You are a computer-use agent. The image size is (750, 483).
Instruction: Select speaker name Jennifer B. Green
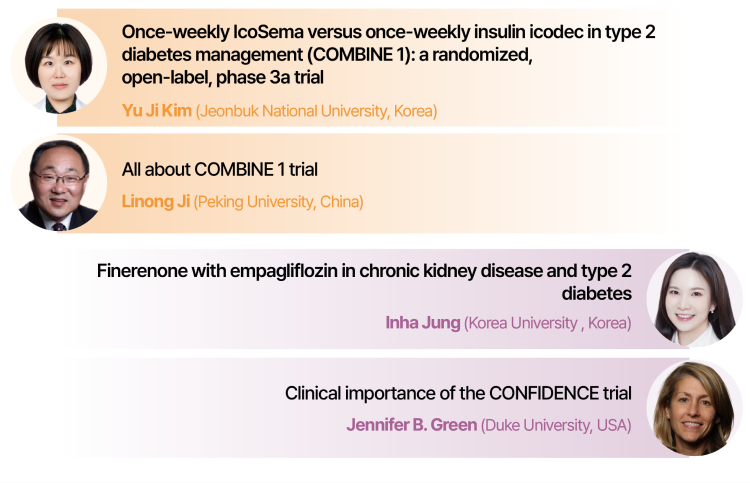(x=411, y=425)
